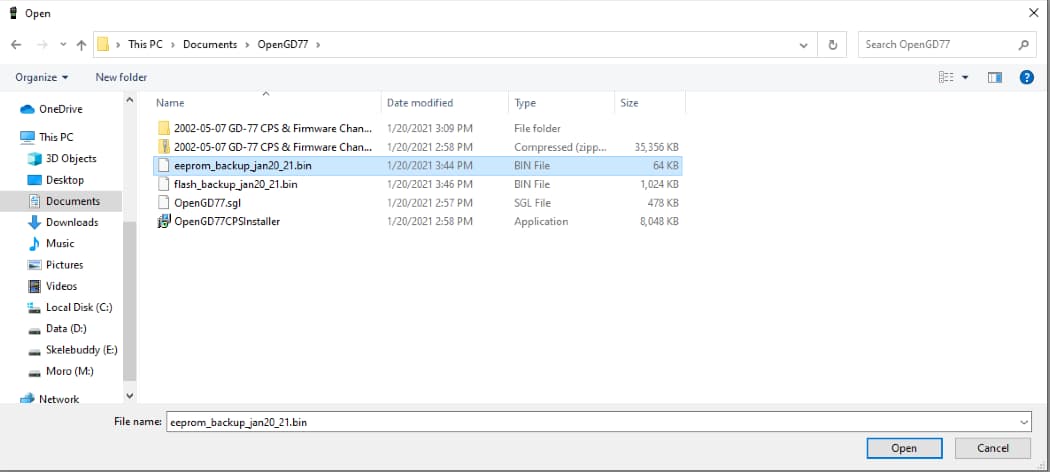Image resolution: width=1050 pixels, height=472 pixels.
Task: Select 'This PC' in the address breadcrumb
Action: pos(145,45)
